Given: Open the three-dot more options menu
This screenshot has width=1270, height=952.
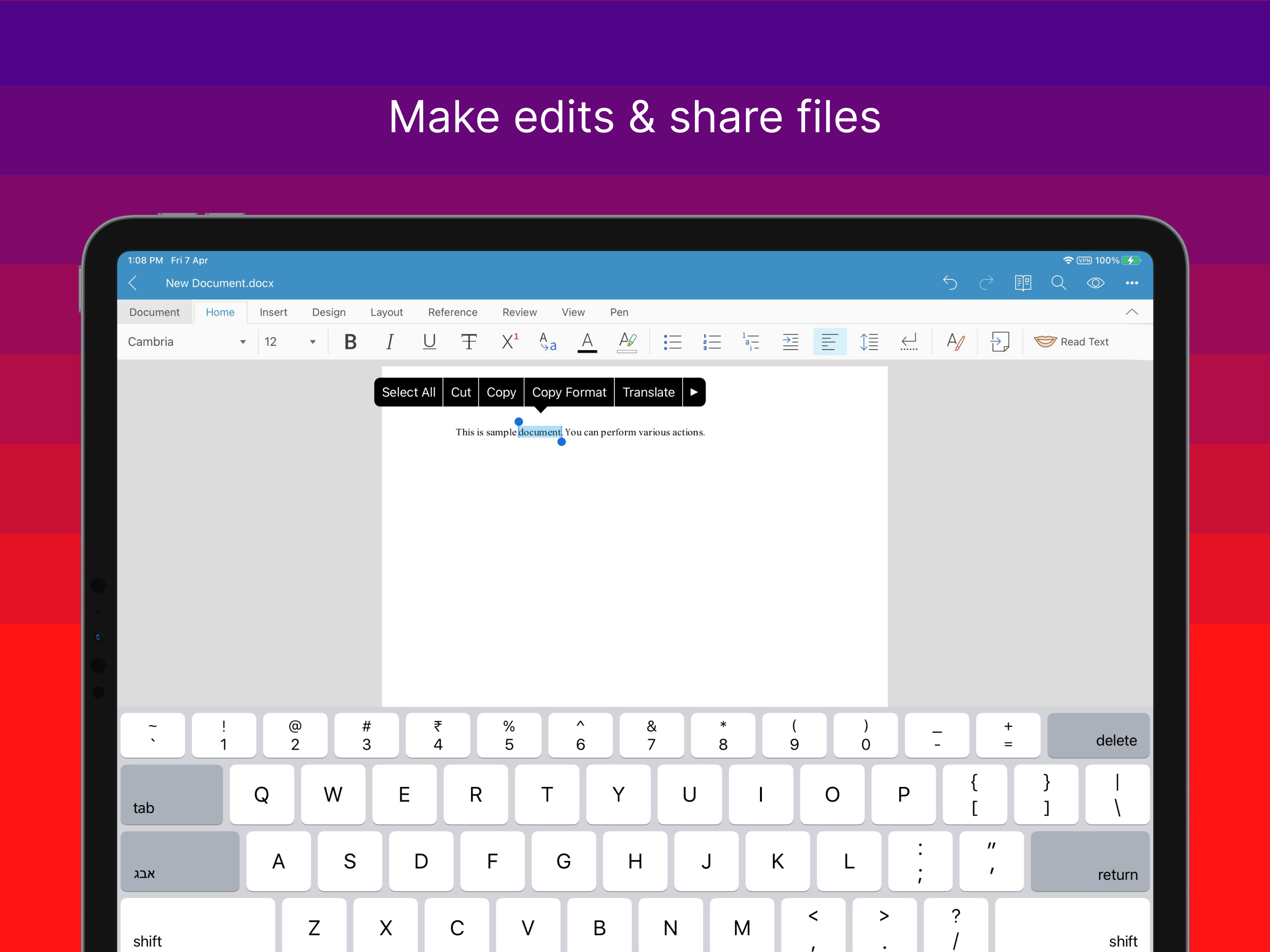Looking at the screenshot, I should point(1131,283).
